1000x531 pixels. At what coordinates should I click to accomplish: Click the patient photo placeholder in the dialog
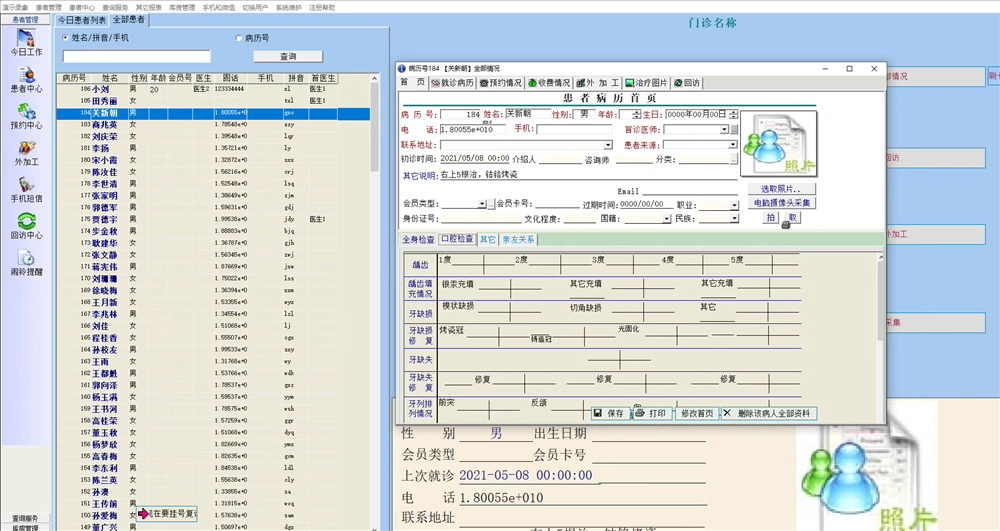779,143
